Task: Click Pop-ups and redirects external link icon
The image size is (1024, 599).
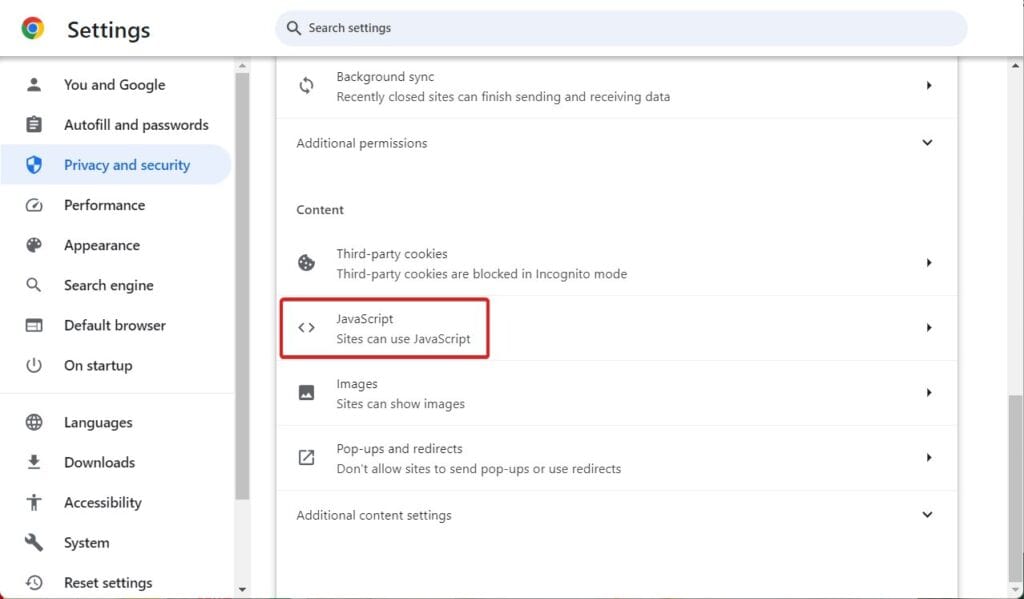Action: [x=306, y=457]
